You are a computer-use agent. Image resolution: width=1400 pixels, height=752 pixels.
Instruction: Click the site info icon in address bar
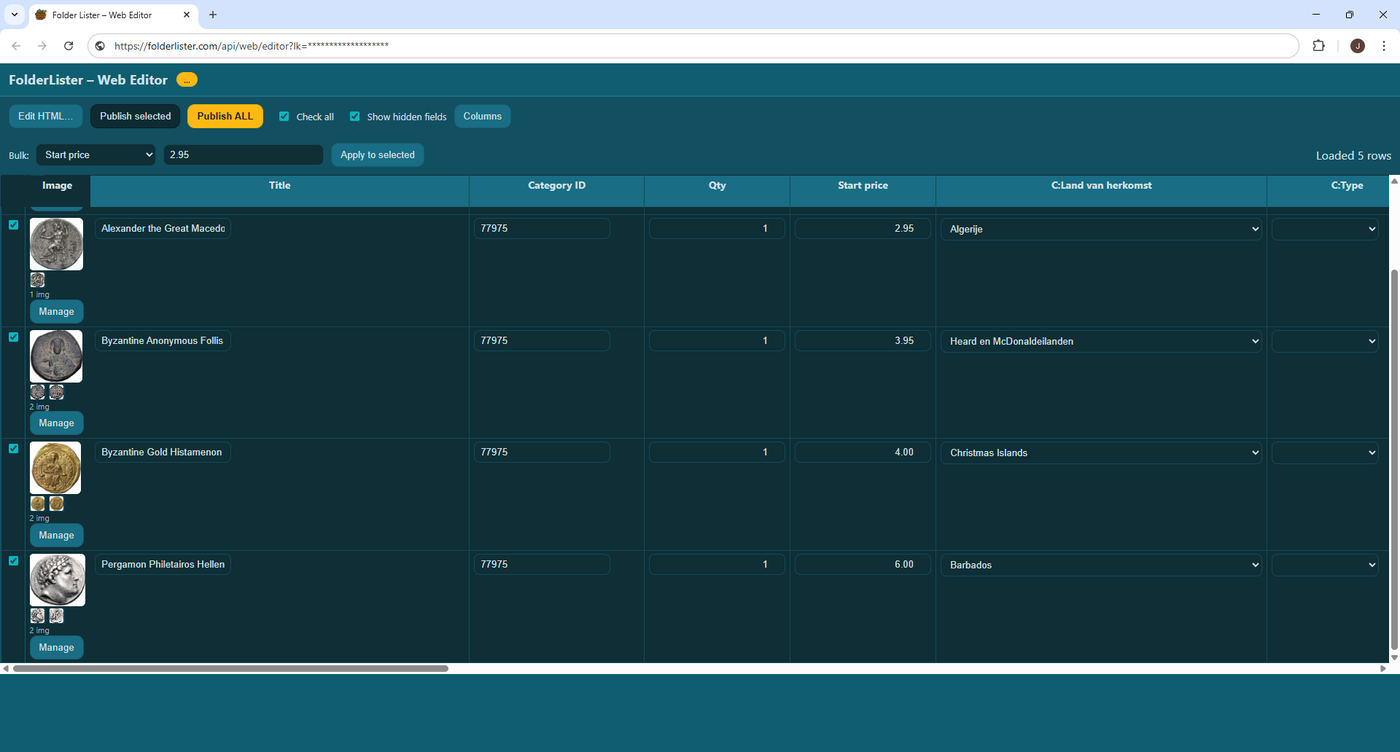pos(99,46)
